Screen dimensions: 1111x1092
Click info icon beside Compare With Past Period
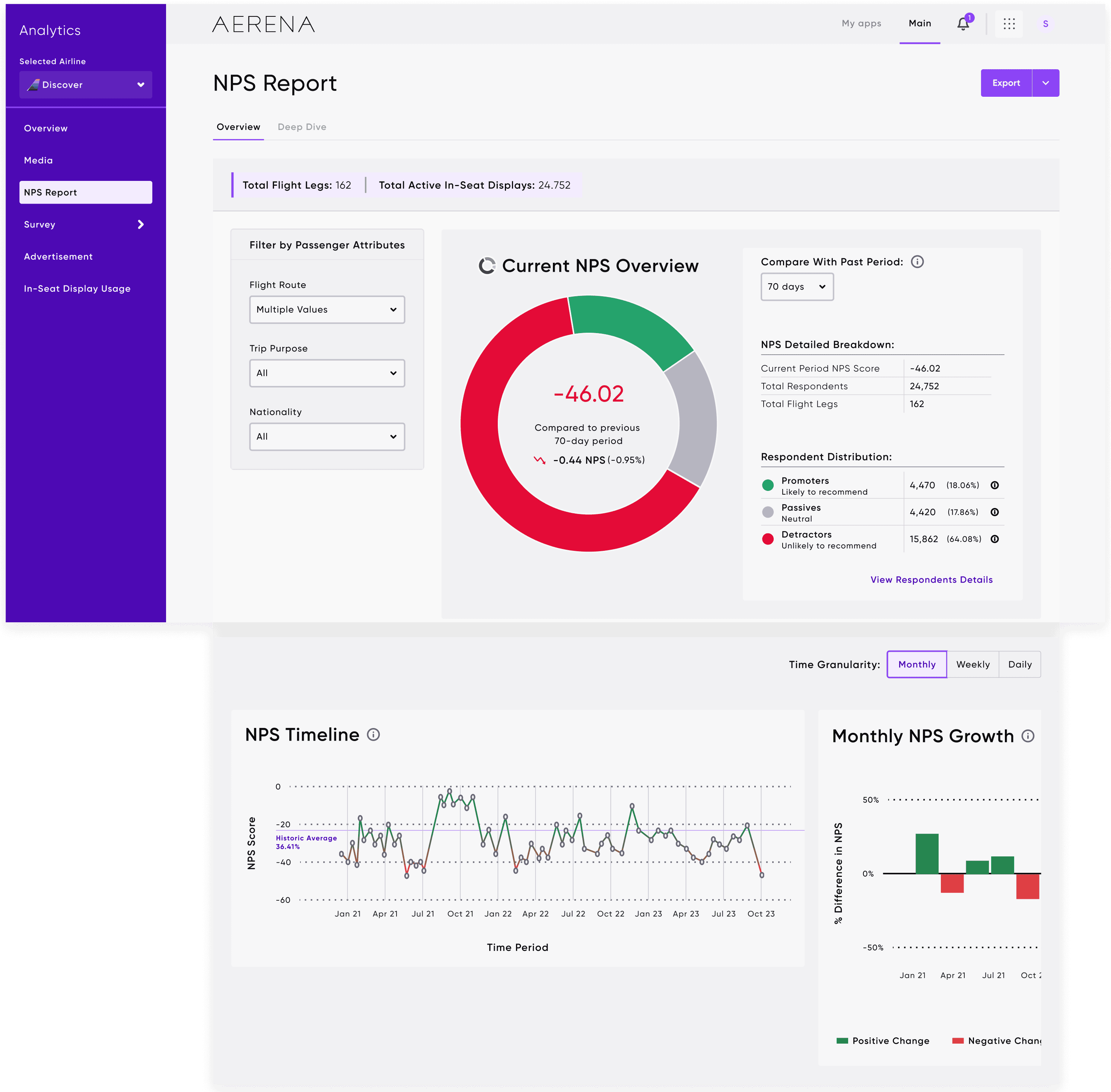pos(917,262)
